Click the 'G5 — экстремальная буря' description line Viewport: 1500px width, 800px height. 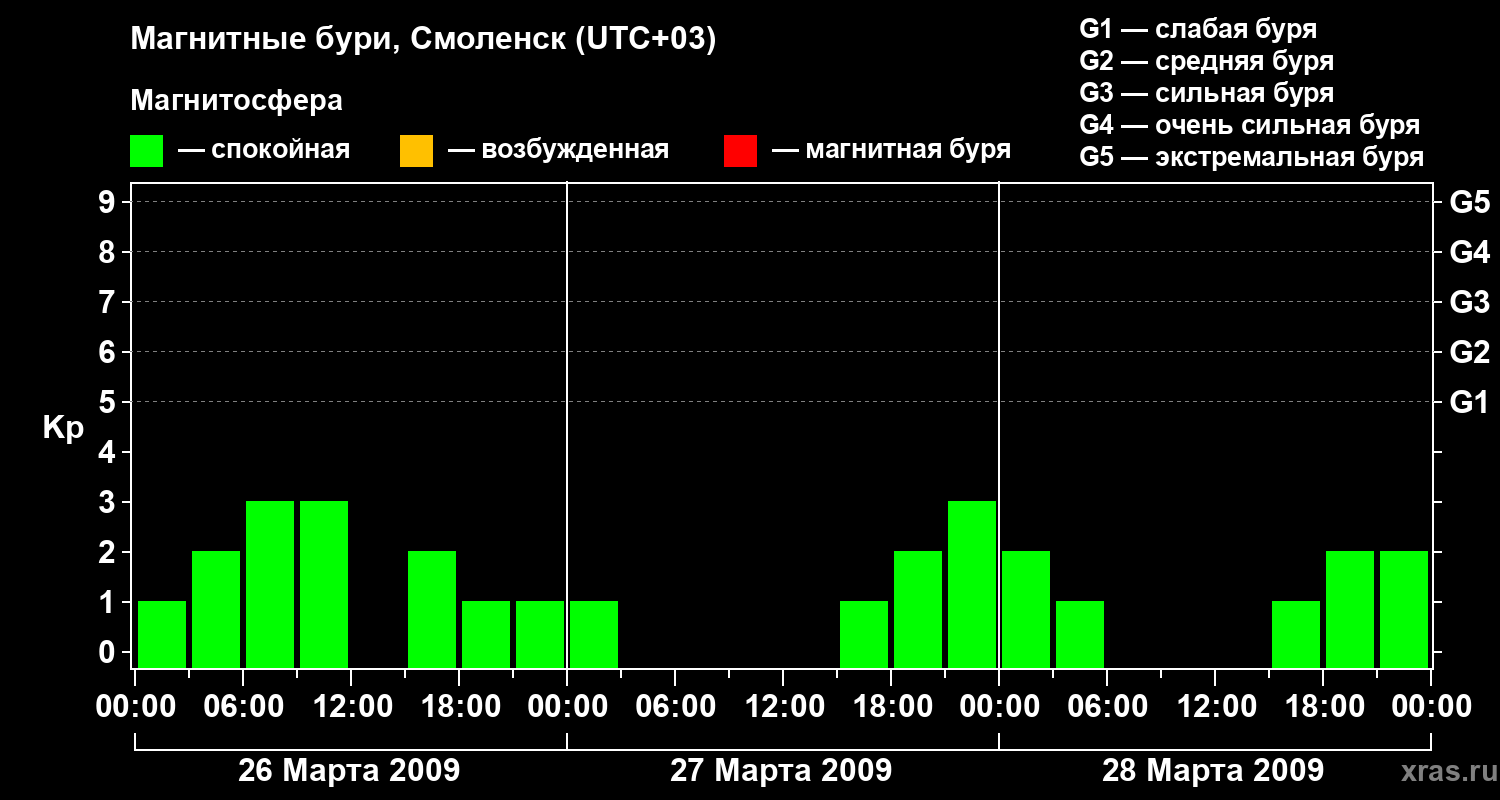tap(1251, 158)
